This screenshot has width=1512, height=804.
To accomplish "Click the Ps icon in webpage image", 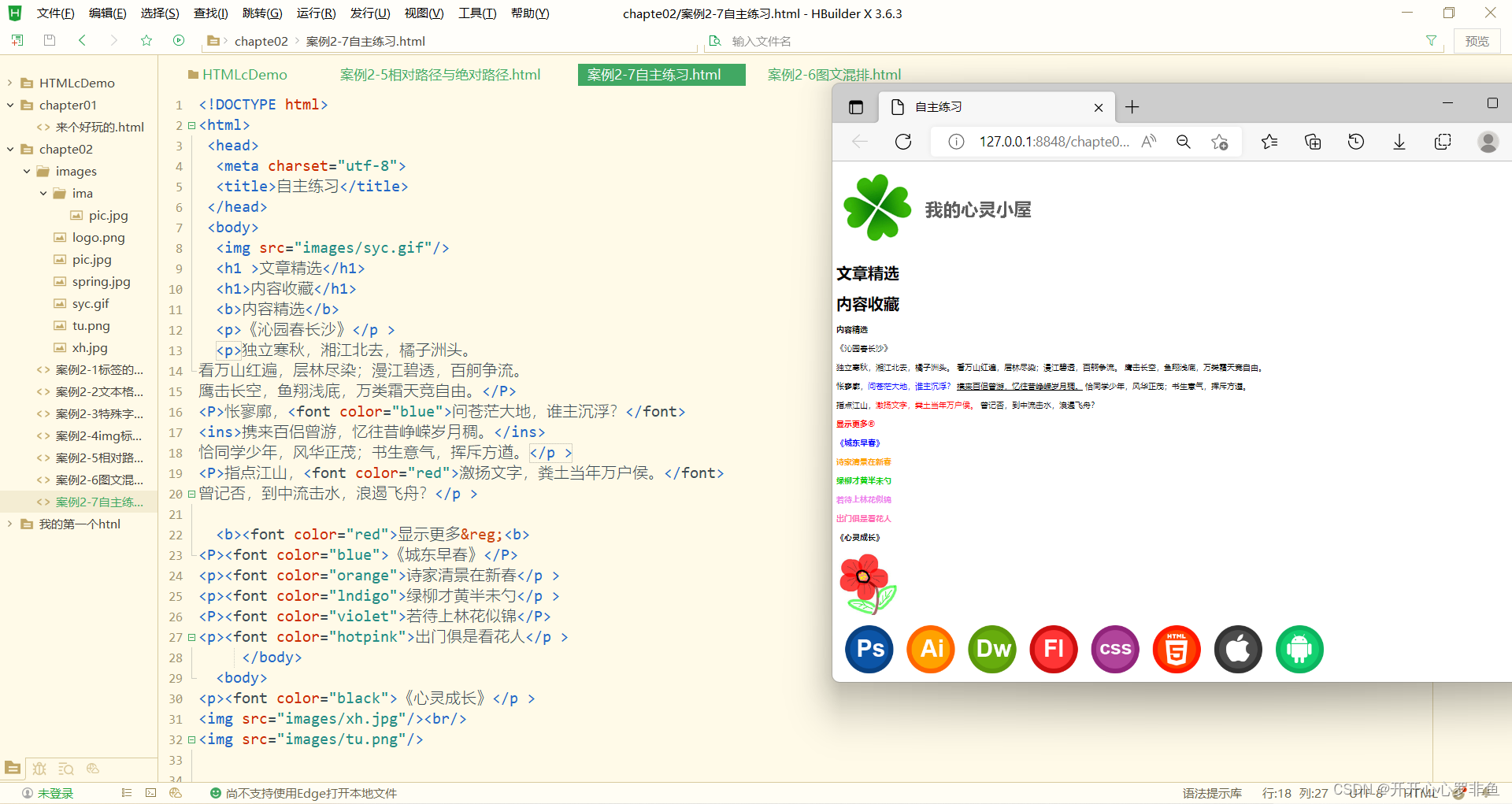I will (869, 649).
